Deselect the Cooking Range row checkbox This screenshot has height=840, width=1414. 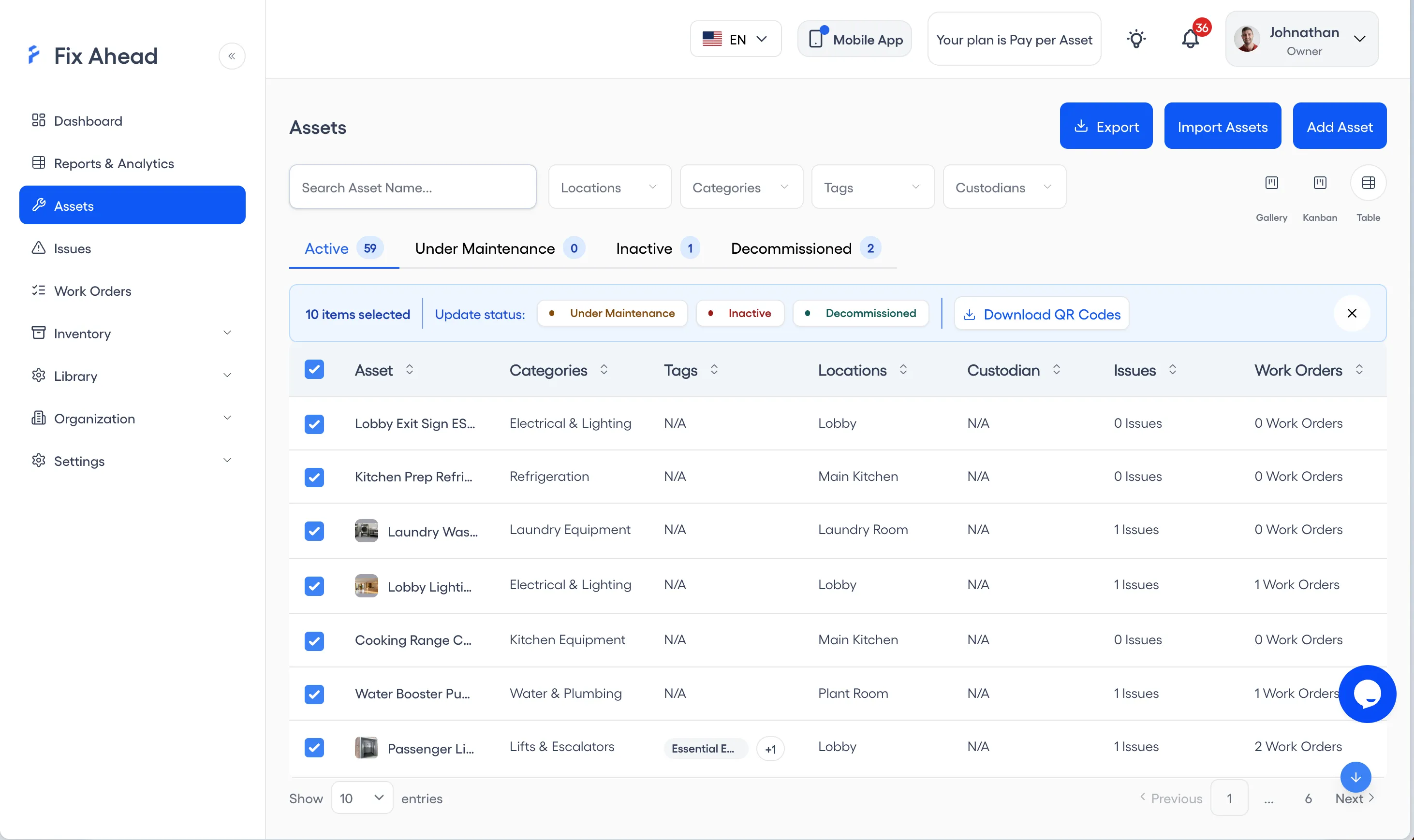pyautogui.click(x=314, y=641)
